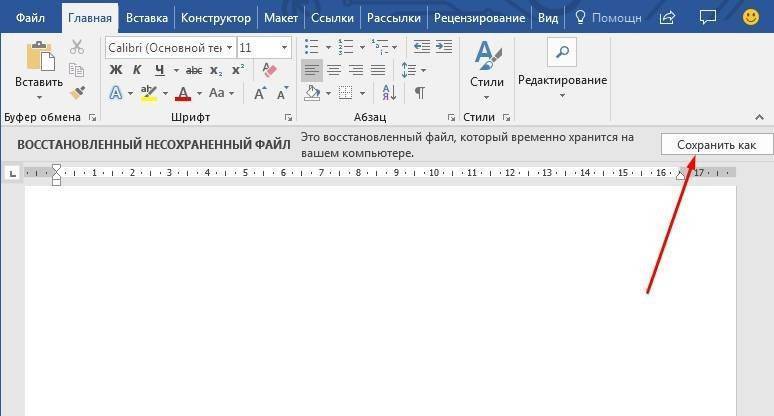Toggle italic formatting (К)
Viewport: 774px width, 416px height.
click(137, 70)
